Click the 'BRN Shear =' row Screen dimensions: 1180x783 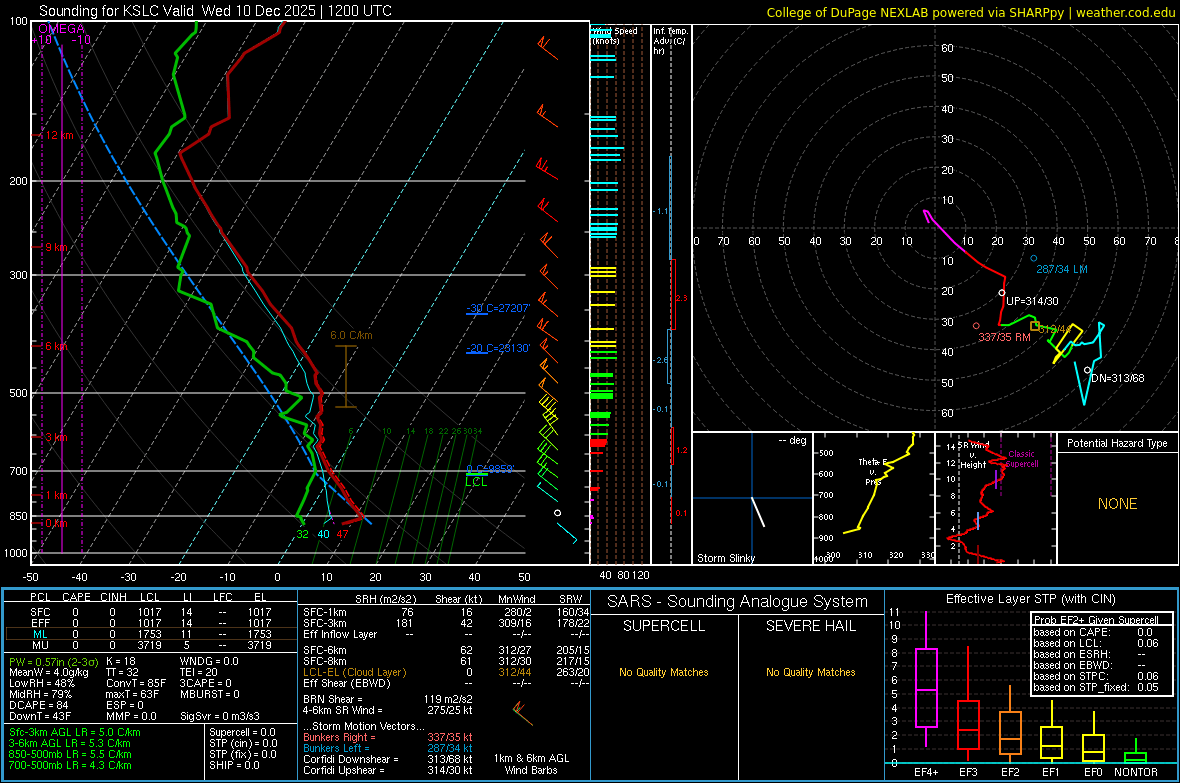(388, 699)
